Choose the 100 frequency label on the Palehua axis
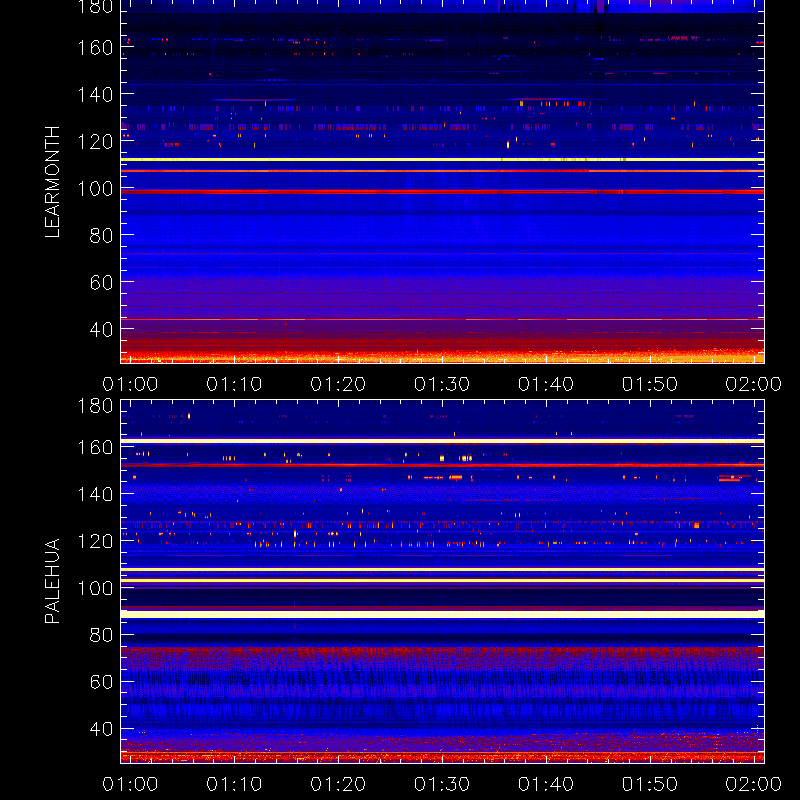 [x=95, y=588]
